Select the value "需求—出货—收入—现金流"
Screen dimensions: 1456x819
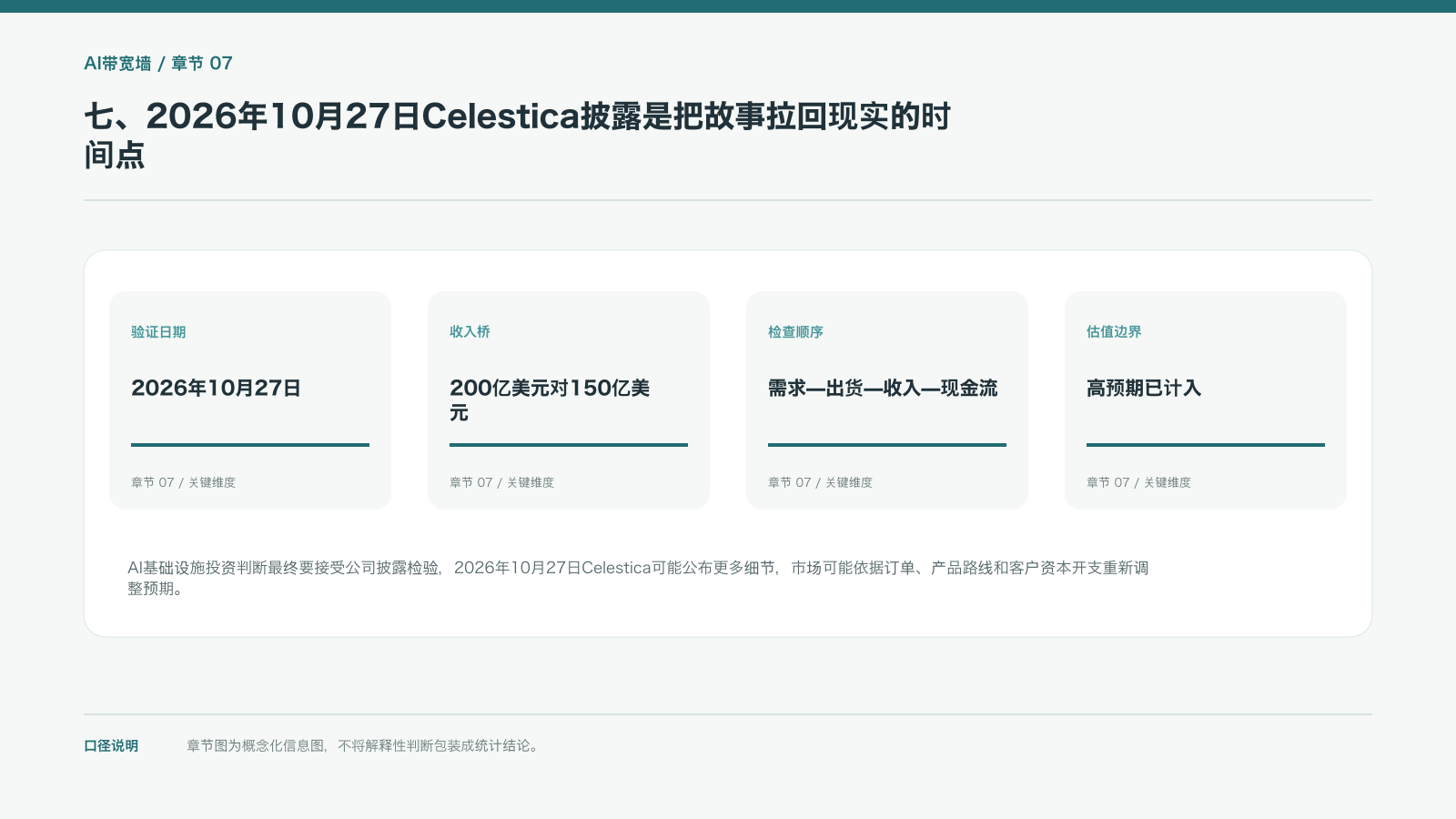click(883, 389)
